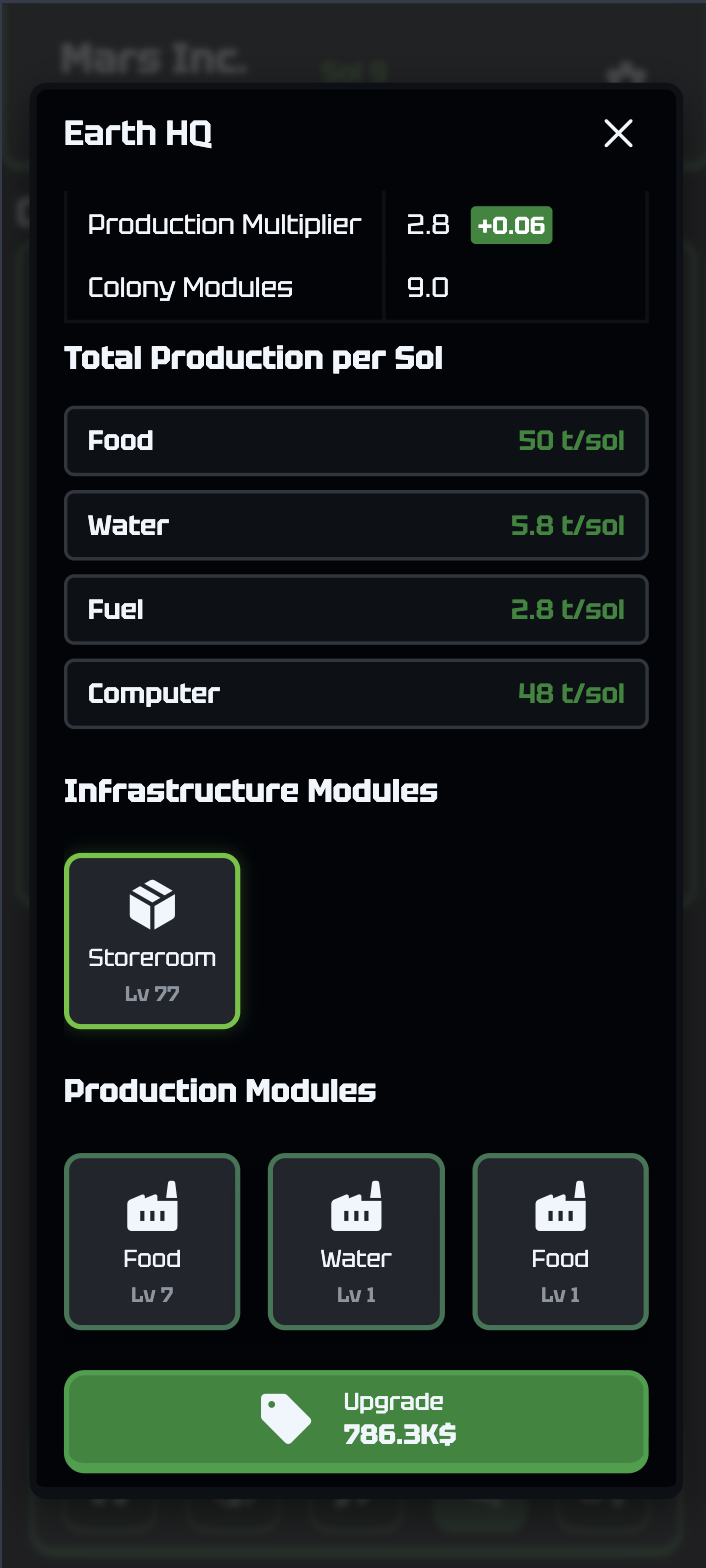Click the Production Modules heading
This screenshot has height=1568, width=706.
(x=220, y=1090)
